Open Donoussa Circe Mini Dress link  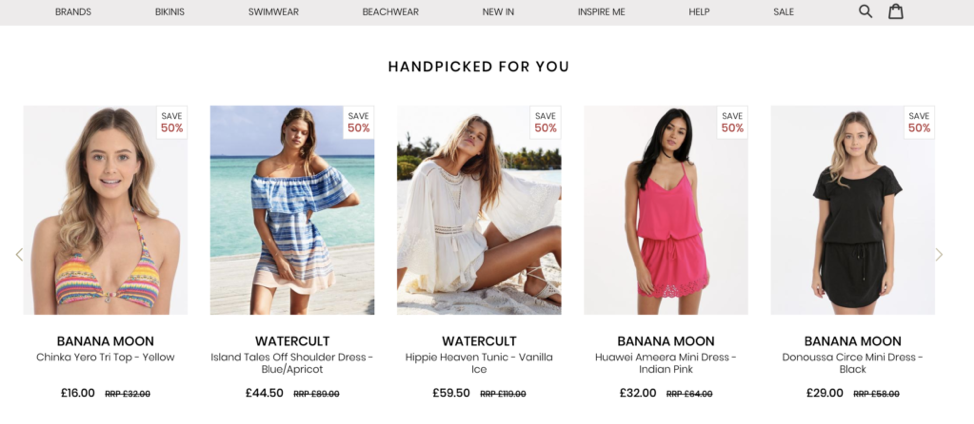(x=853, y=363)
